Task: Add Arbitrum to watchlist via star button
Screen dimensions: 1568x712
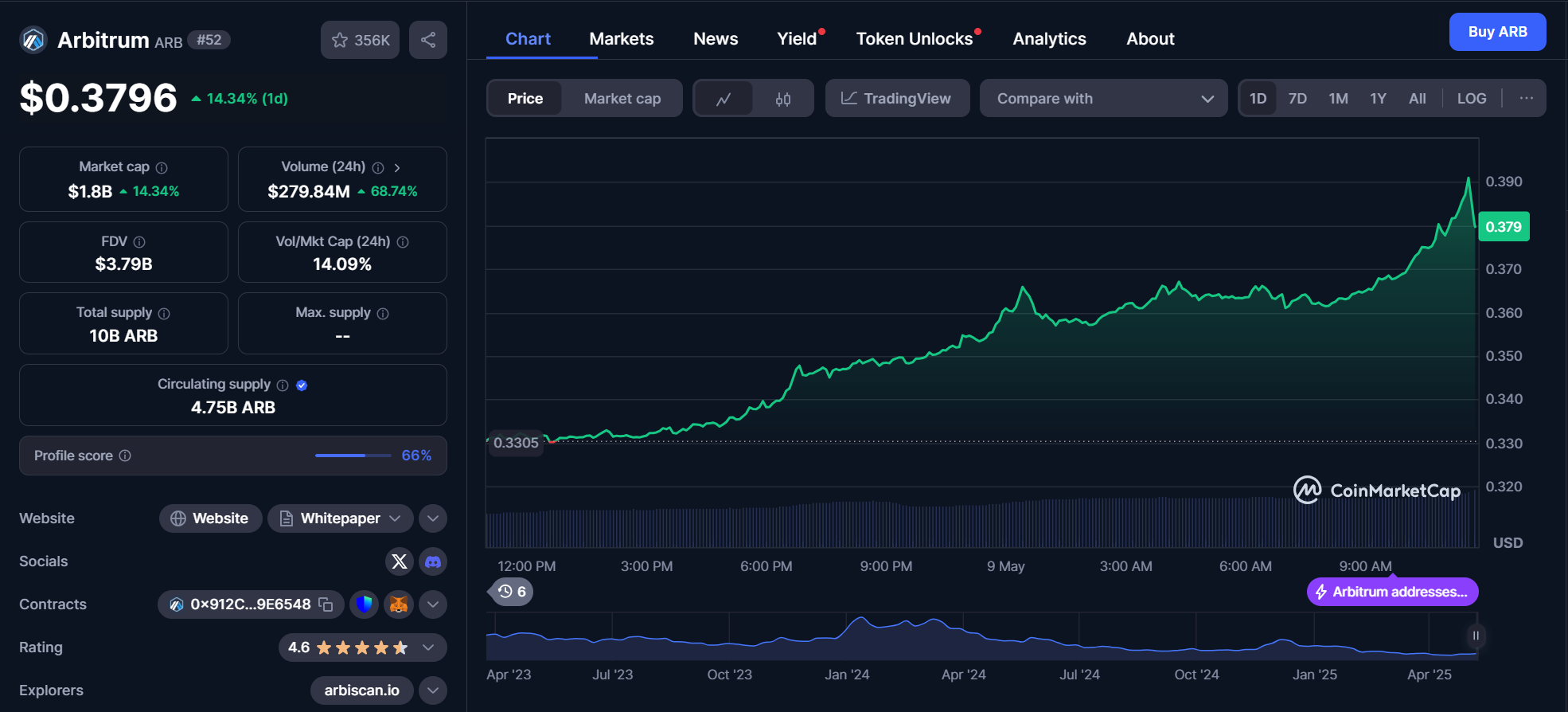Action: [360, 40]
